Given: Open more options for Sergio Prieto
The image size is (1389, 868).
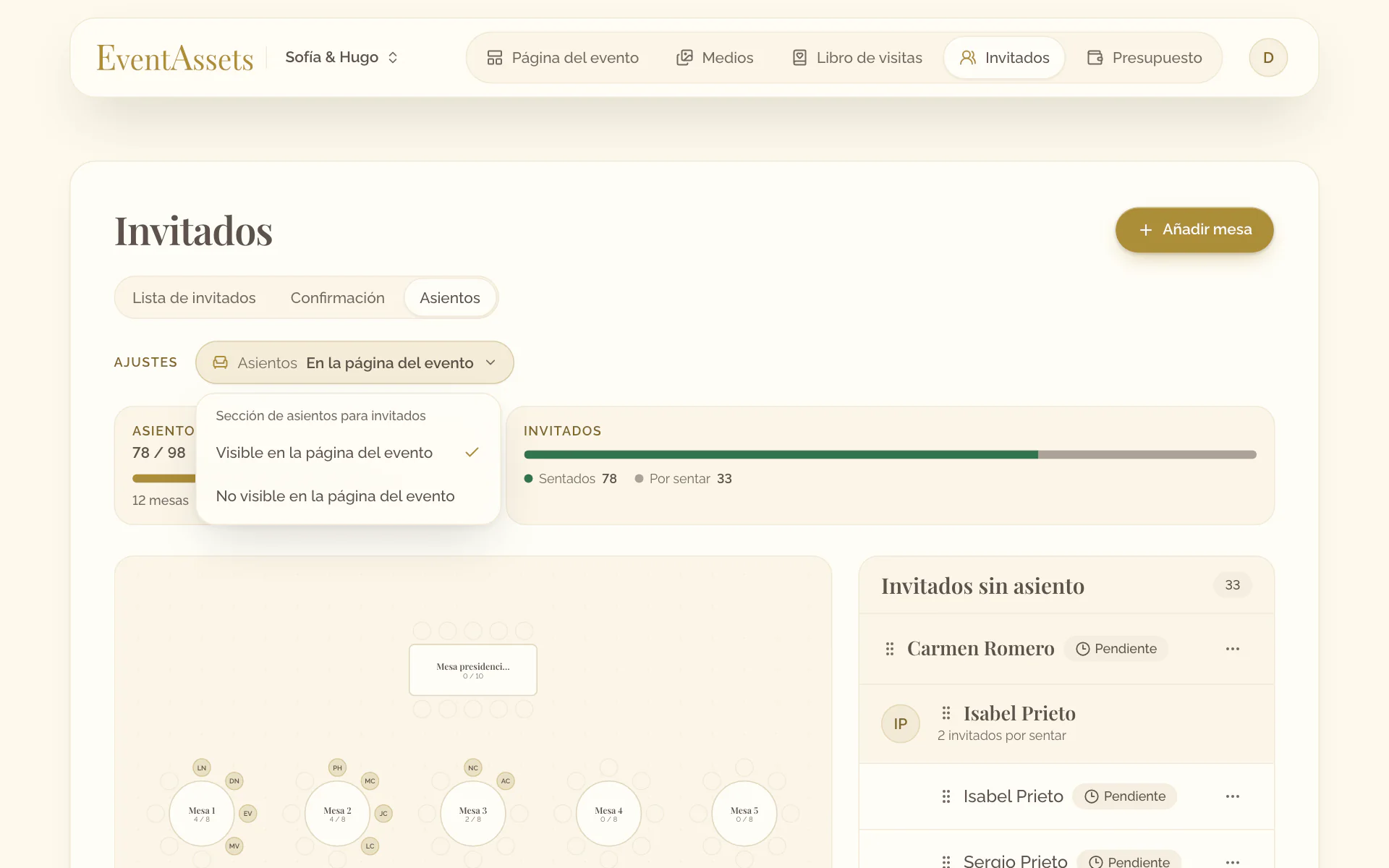Looking at the screenshot, I should 1233,861.
